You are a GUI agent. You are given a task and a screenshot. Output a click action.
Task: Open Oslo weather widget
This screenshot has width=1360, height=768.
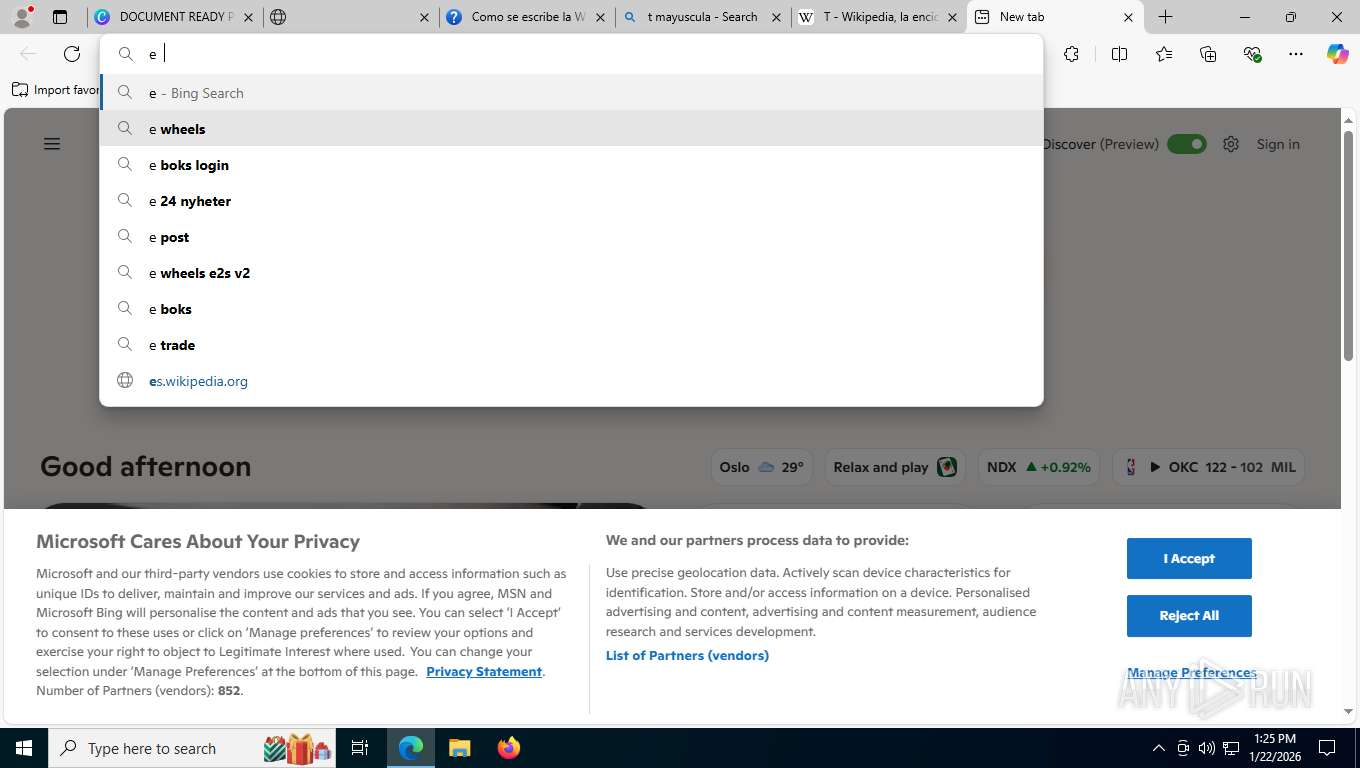tap(761, 467)
